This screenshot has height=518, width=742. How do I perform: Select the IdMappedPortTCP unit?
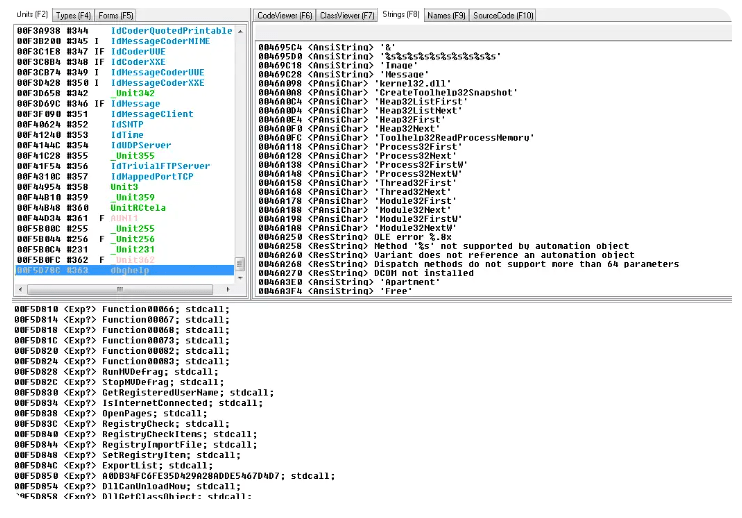[x=125, y=176]
